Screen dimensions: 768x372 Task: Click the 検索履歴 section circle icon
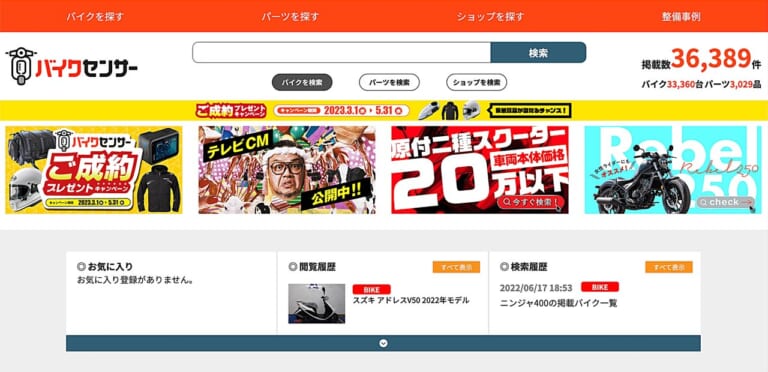[x=504, y=267]
